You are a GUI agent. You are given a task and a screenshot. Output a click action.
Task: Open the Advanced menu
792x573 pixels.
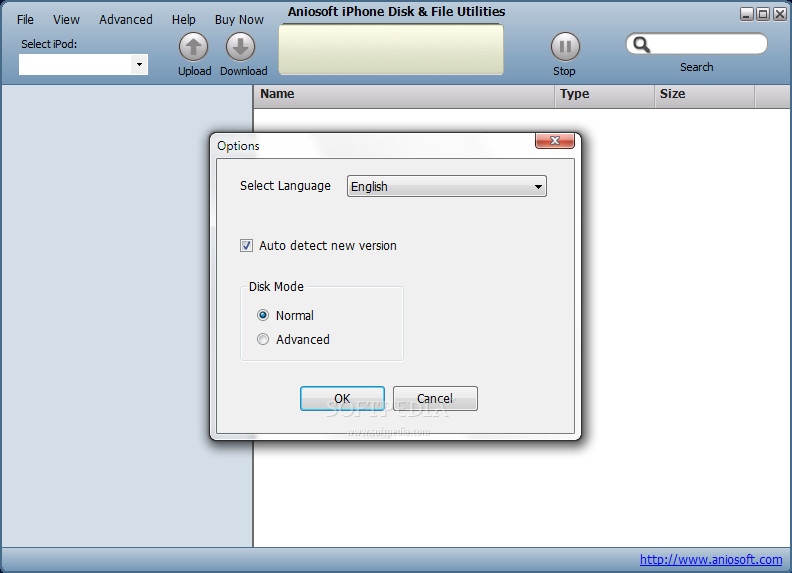pyautogui.click(x=126, y=20)
